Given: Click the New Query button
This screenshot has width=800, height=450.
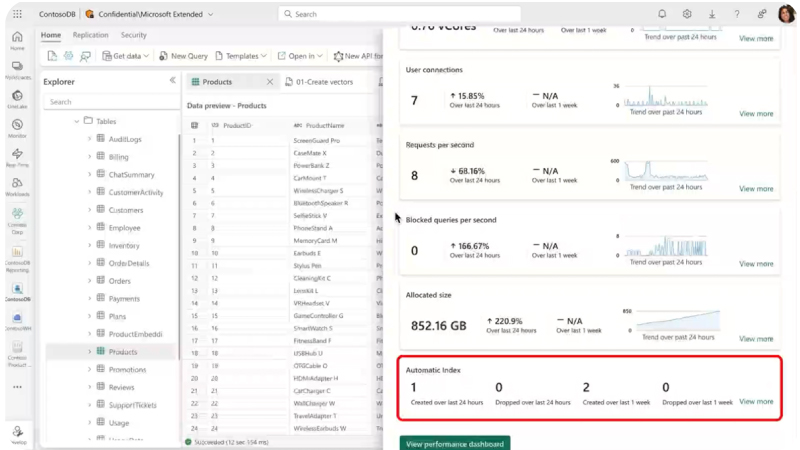Looking at the screenshot, I should [183, 56].
